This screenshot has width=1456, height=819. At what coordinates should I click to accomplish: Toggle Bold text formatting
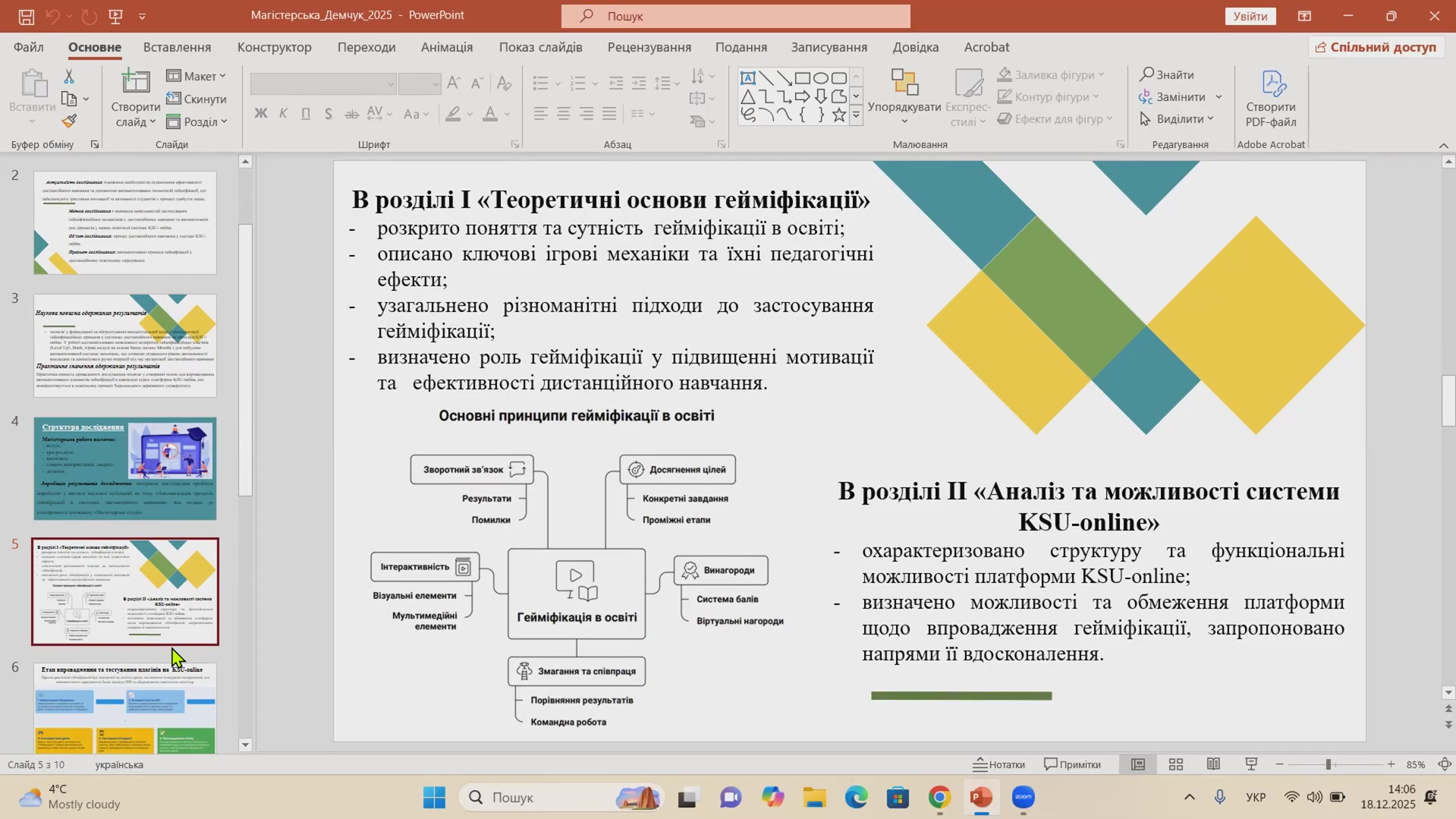tap(260, 114)
